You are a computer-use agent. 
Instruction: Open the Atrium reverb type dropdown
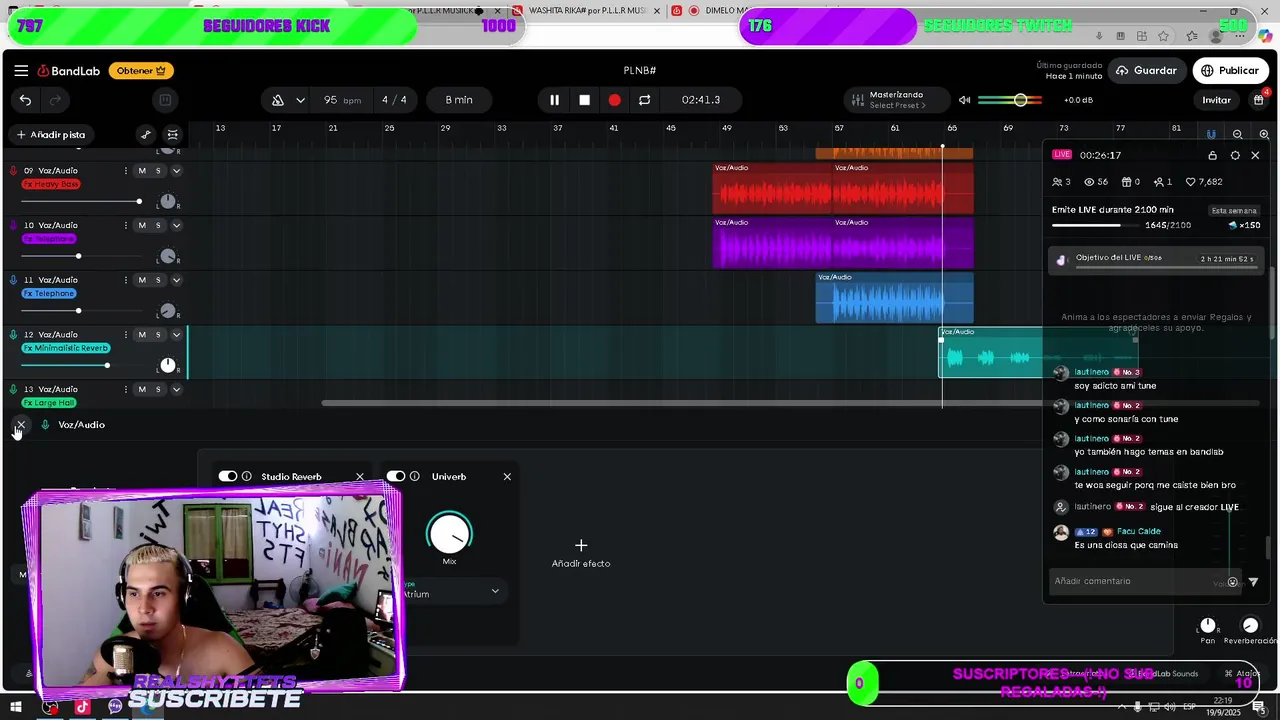coord(452,593)
